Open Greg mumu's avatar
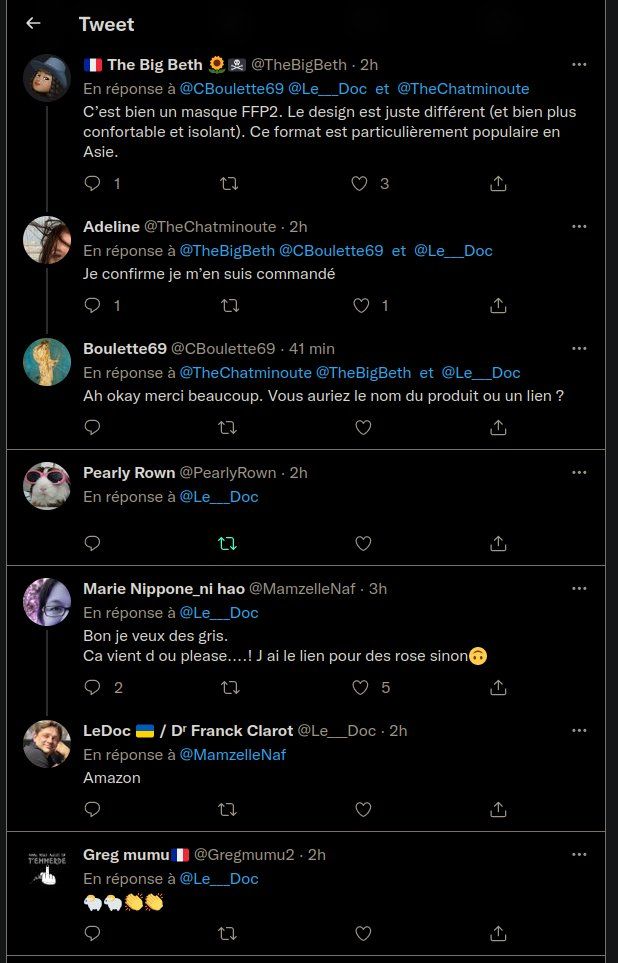Viewport: 618px width, 963px height. (x=47, y=868)
